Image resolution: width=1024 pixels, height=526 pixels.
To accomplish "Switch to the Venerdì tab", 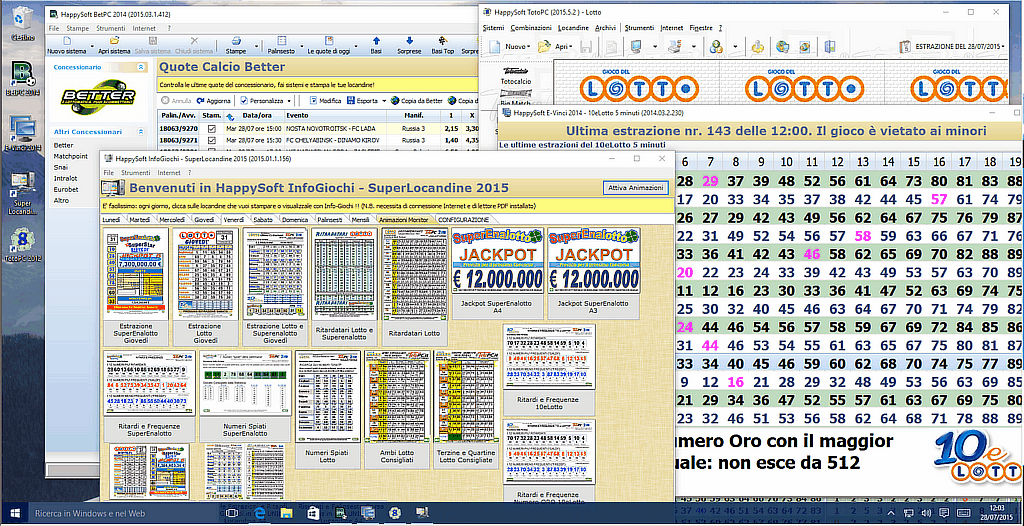I will click(233, 219).
